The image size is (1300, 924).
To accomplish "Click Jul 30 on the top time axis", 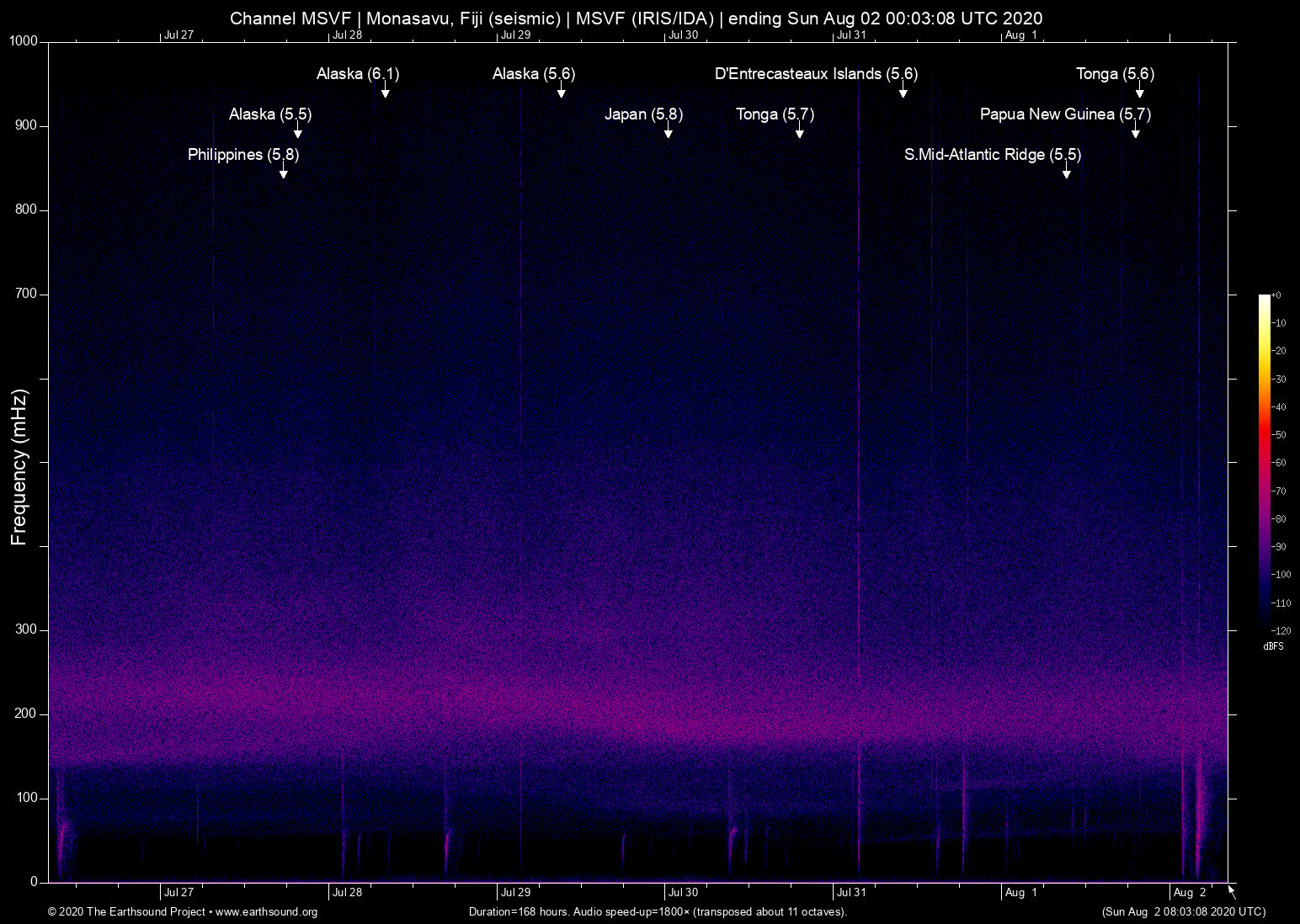I will (x=683, y=35).
